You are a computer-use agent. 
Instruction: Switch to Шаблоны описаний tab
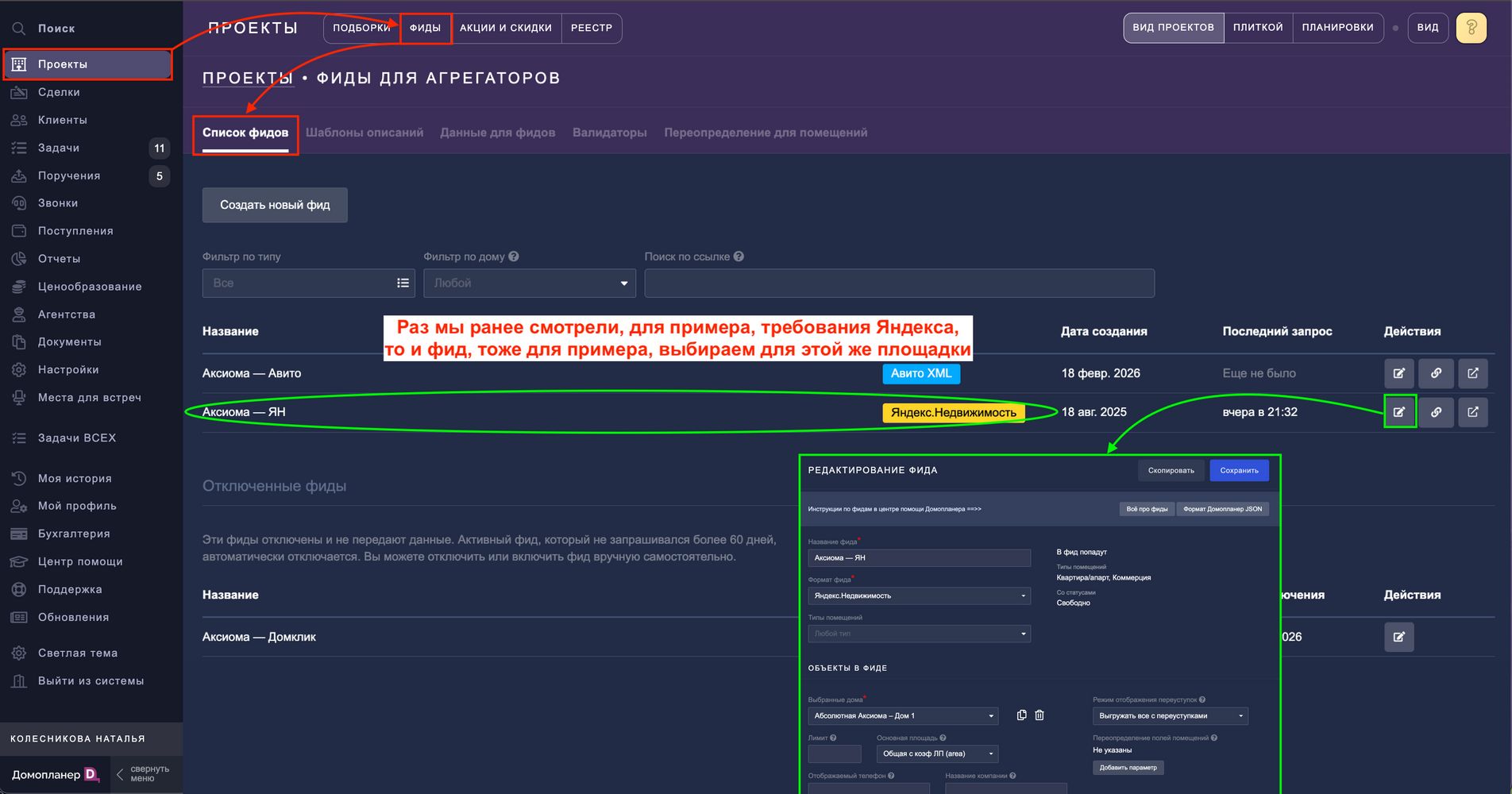364,133
